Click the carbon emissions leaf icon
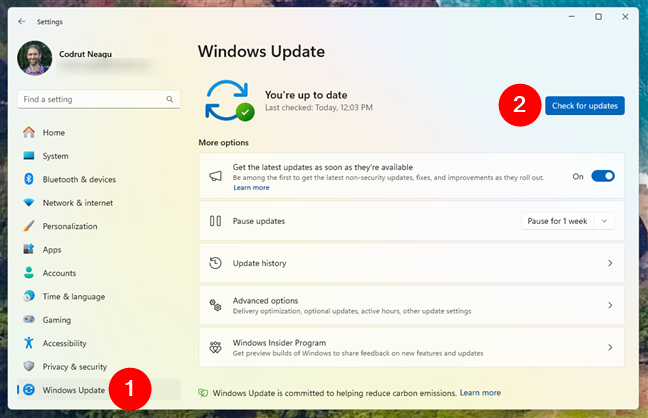 [x=203, y=393]
